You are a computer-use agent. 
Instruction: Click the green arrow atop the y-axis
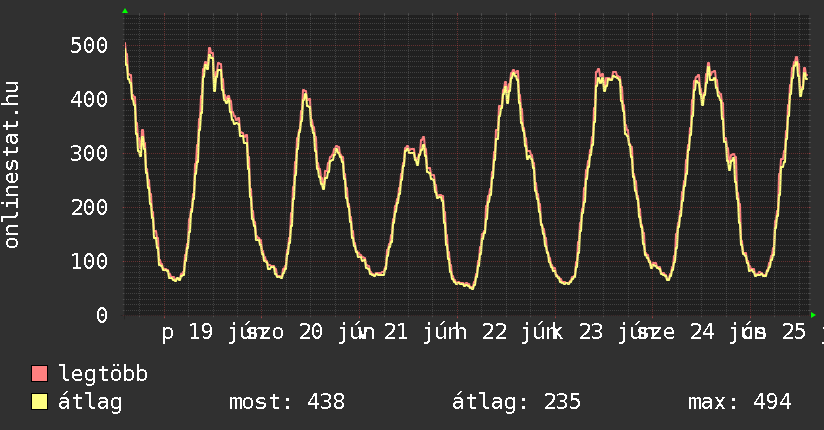(125, 11)
